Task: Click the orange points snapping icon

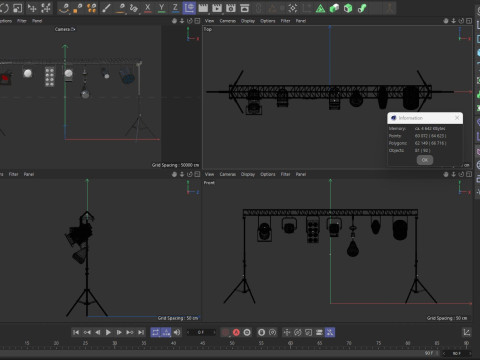Action: click(x=91, y=8)
